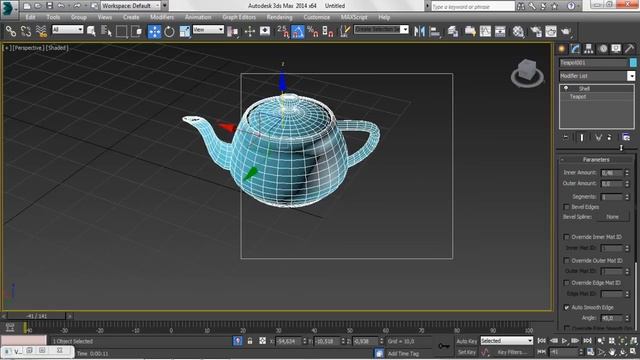The image size is (640, 360).
Task: Click the Render Production teapot icon
Action: click(x=566, y=31)
